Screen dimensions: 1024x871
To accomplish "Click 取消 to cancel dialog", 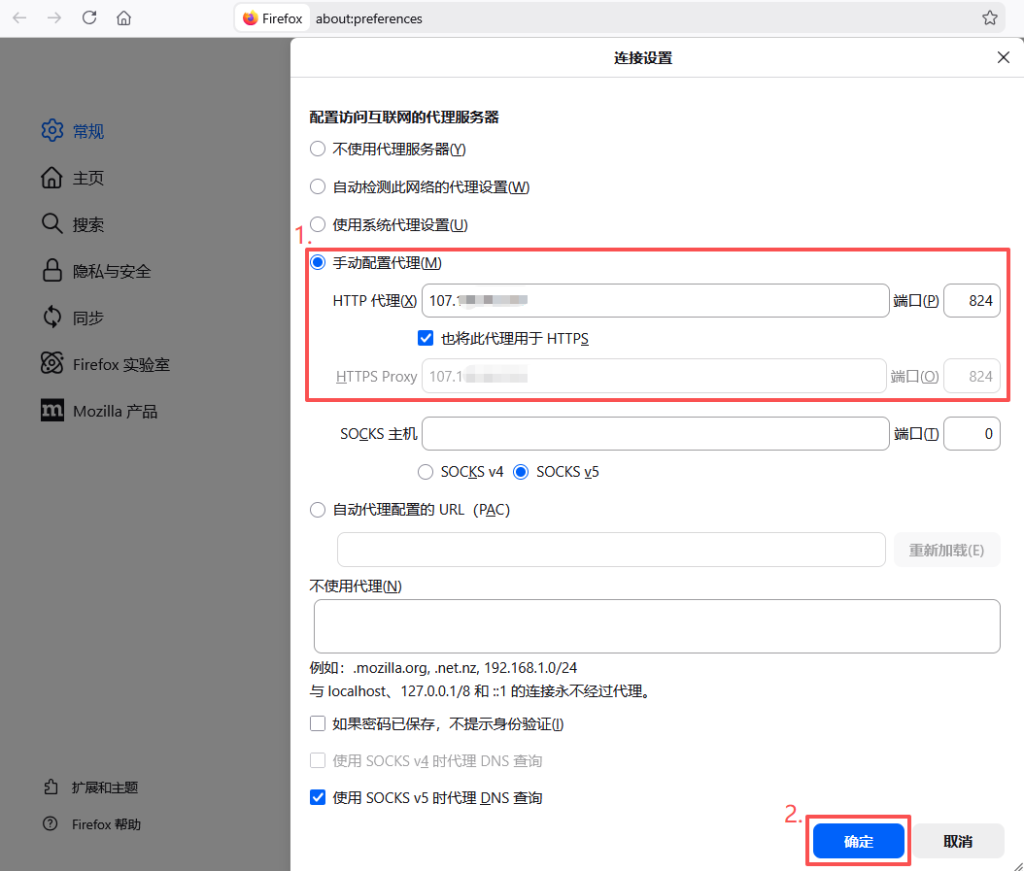I will coord(958,842).
